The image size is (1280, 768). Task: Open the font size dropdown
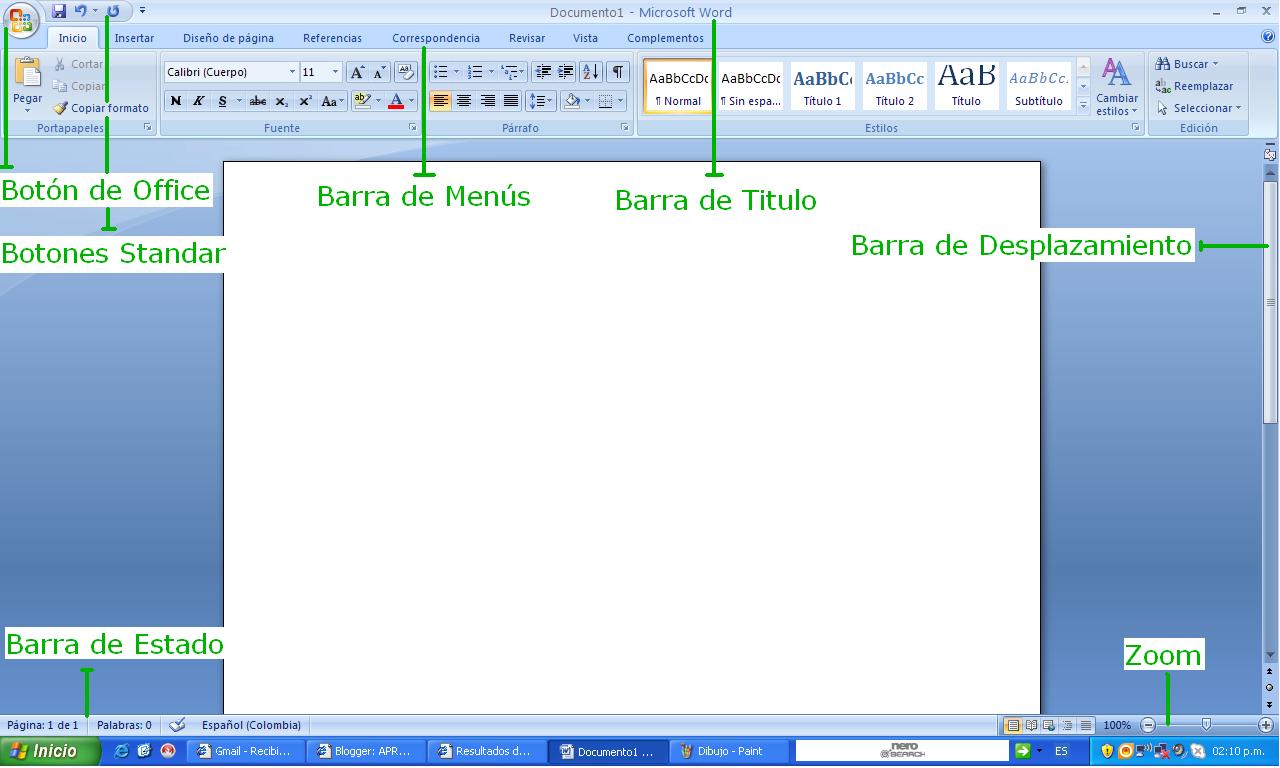coord(334,71)
